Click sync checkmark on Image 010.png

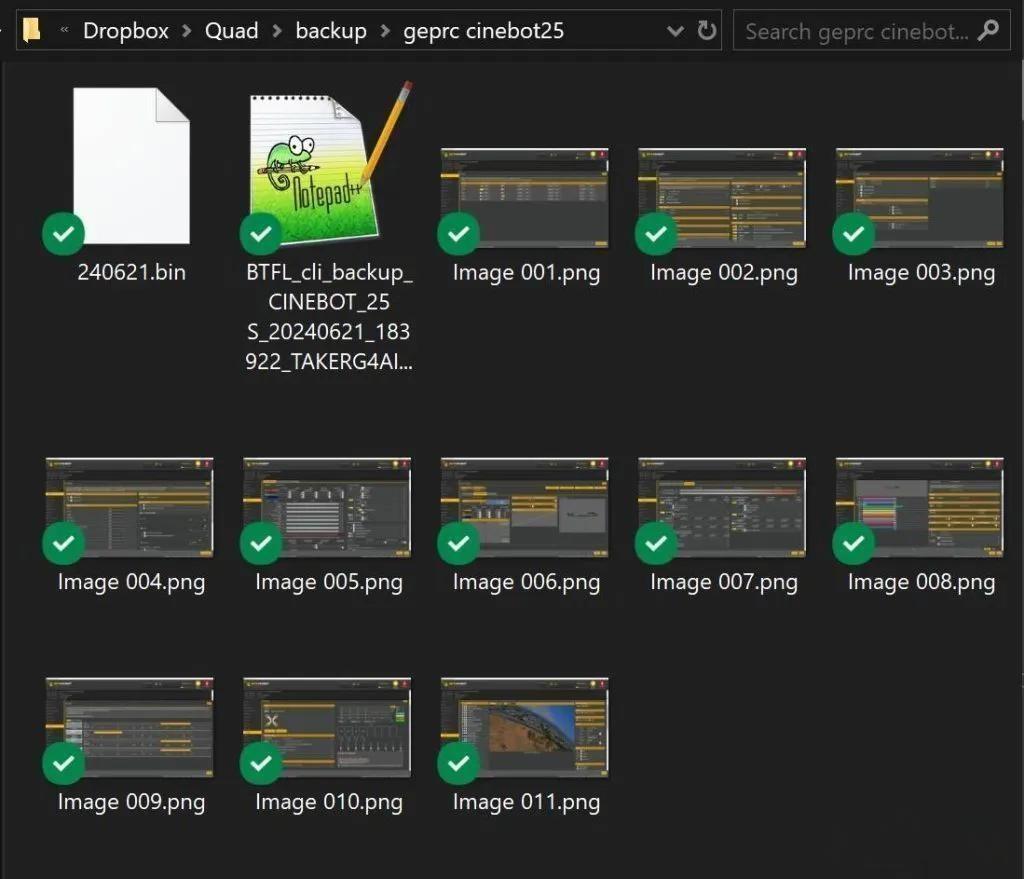tap(261, 763)
